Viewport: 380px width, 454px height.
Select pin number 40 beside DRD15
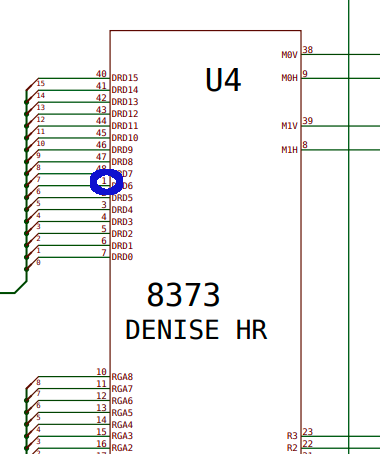click(101, 74)
